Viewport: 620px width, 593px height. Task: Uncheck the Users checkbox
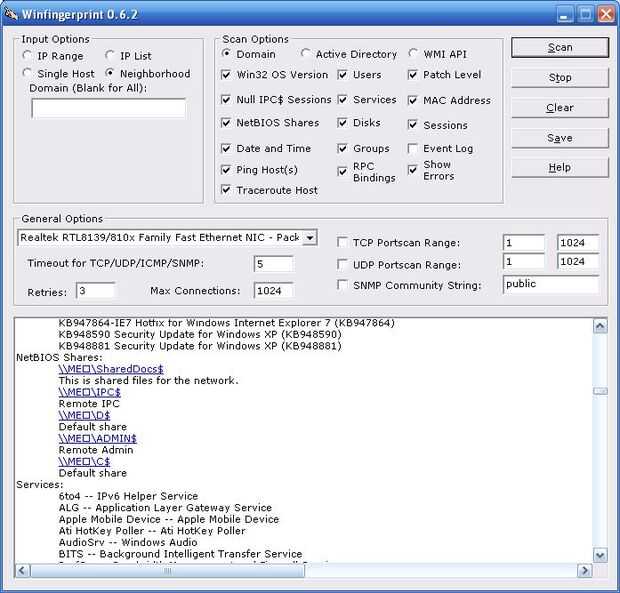point(342,74)
